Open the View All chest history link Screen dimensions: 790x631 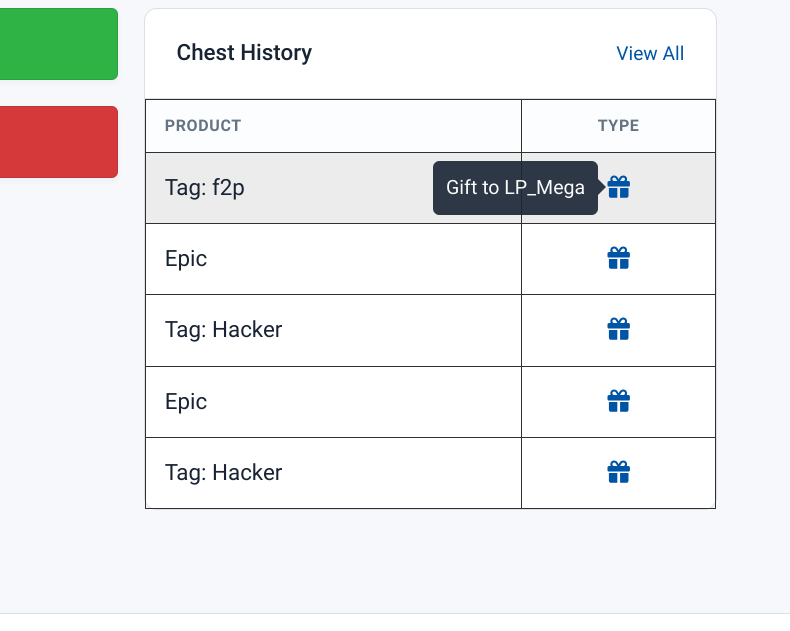pyautogui.click(x=650, y=53)
